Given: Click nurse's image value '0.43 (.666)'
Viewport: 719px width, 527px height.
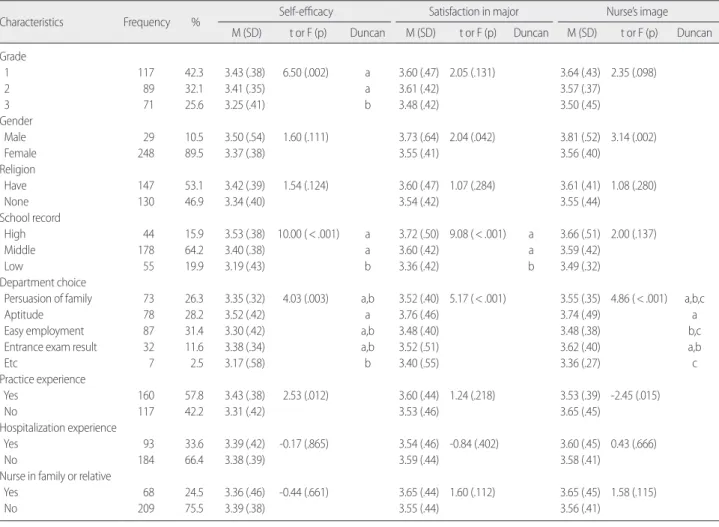Looking at the screenshot, I should 634,444.
